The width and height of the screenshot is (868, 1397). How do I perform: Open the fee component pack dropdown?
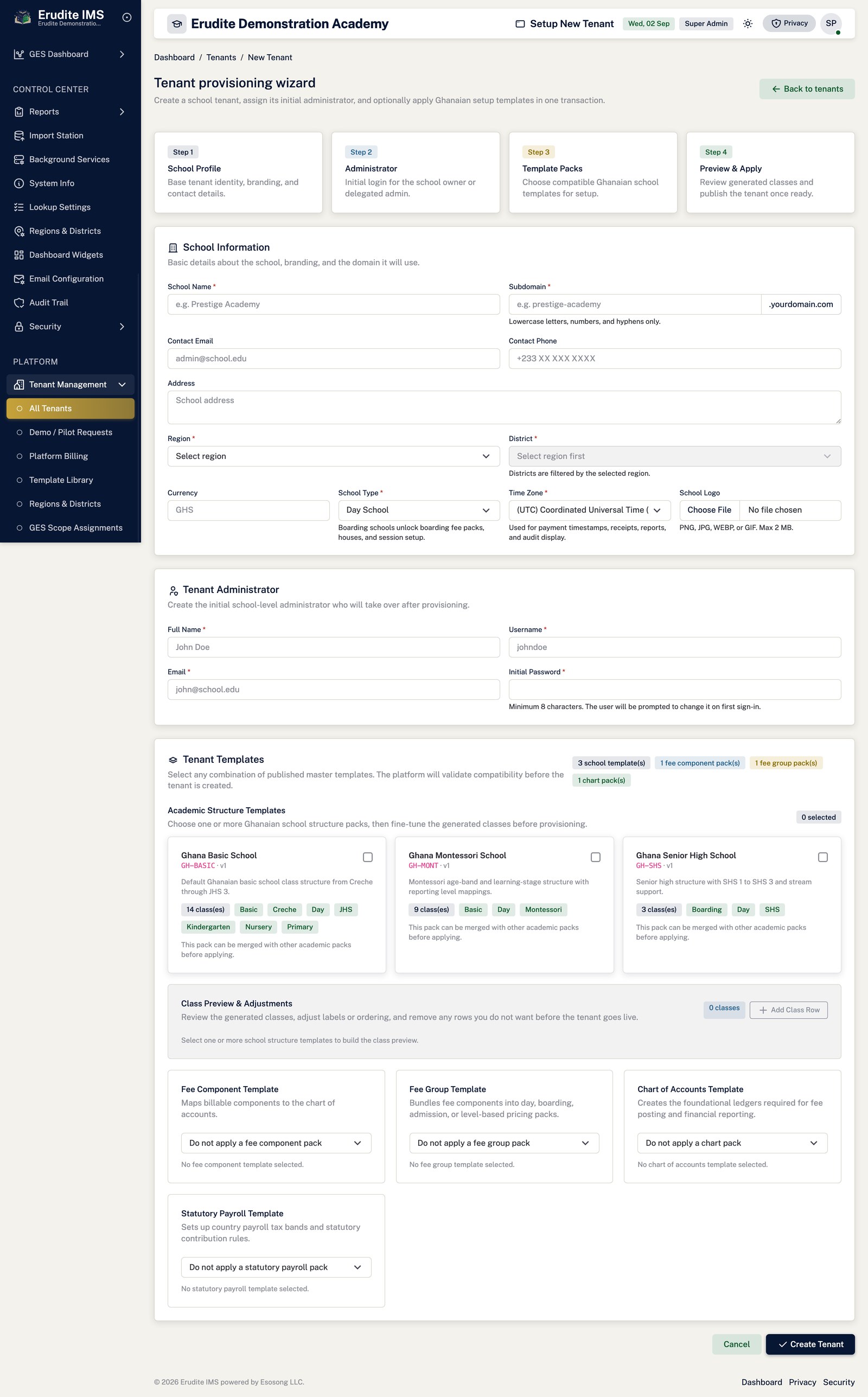tap(276, 1143)
